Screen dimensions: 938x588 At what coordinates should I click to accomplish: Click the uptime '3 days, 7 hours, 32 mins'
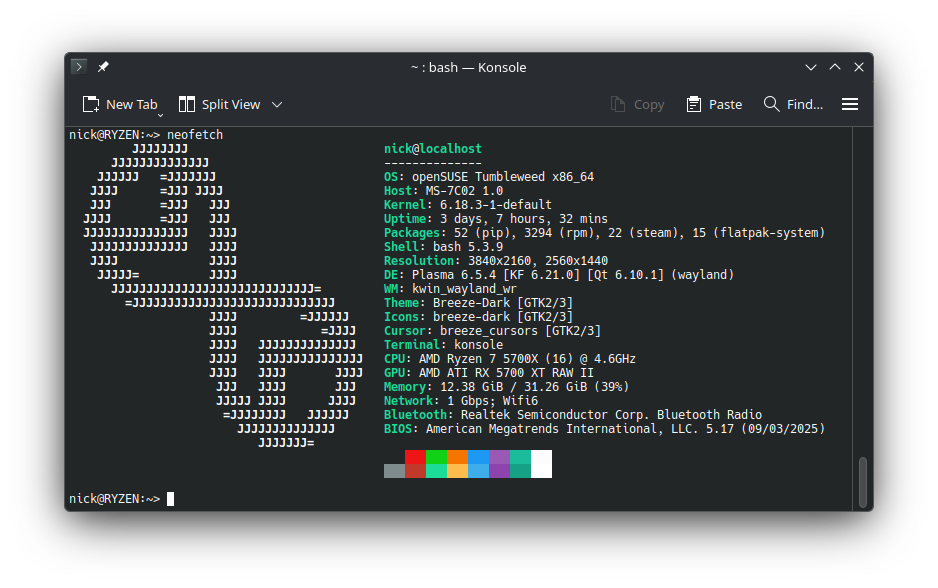click(523, 219)
